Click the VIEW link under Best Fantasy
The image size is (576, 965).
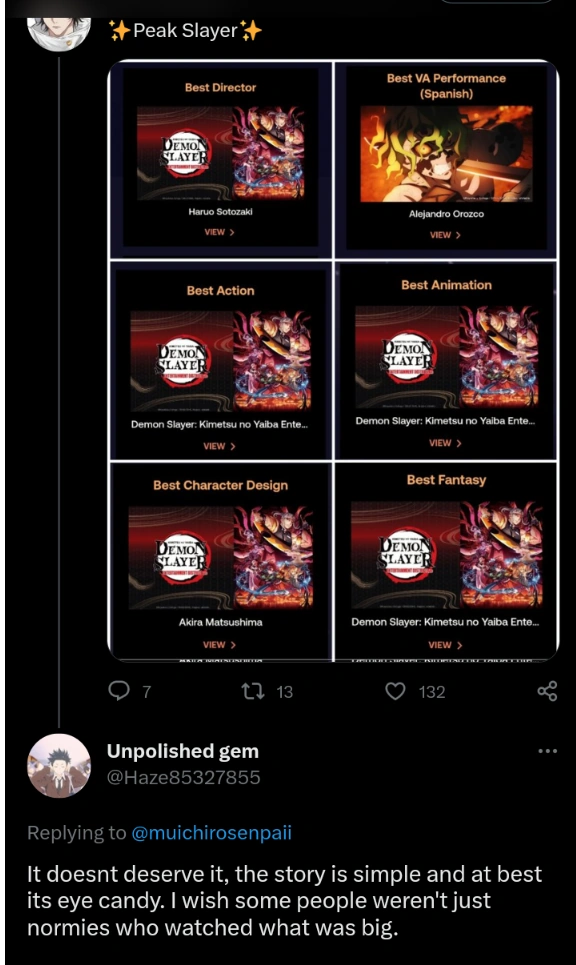pos(445,644)
